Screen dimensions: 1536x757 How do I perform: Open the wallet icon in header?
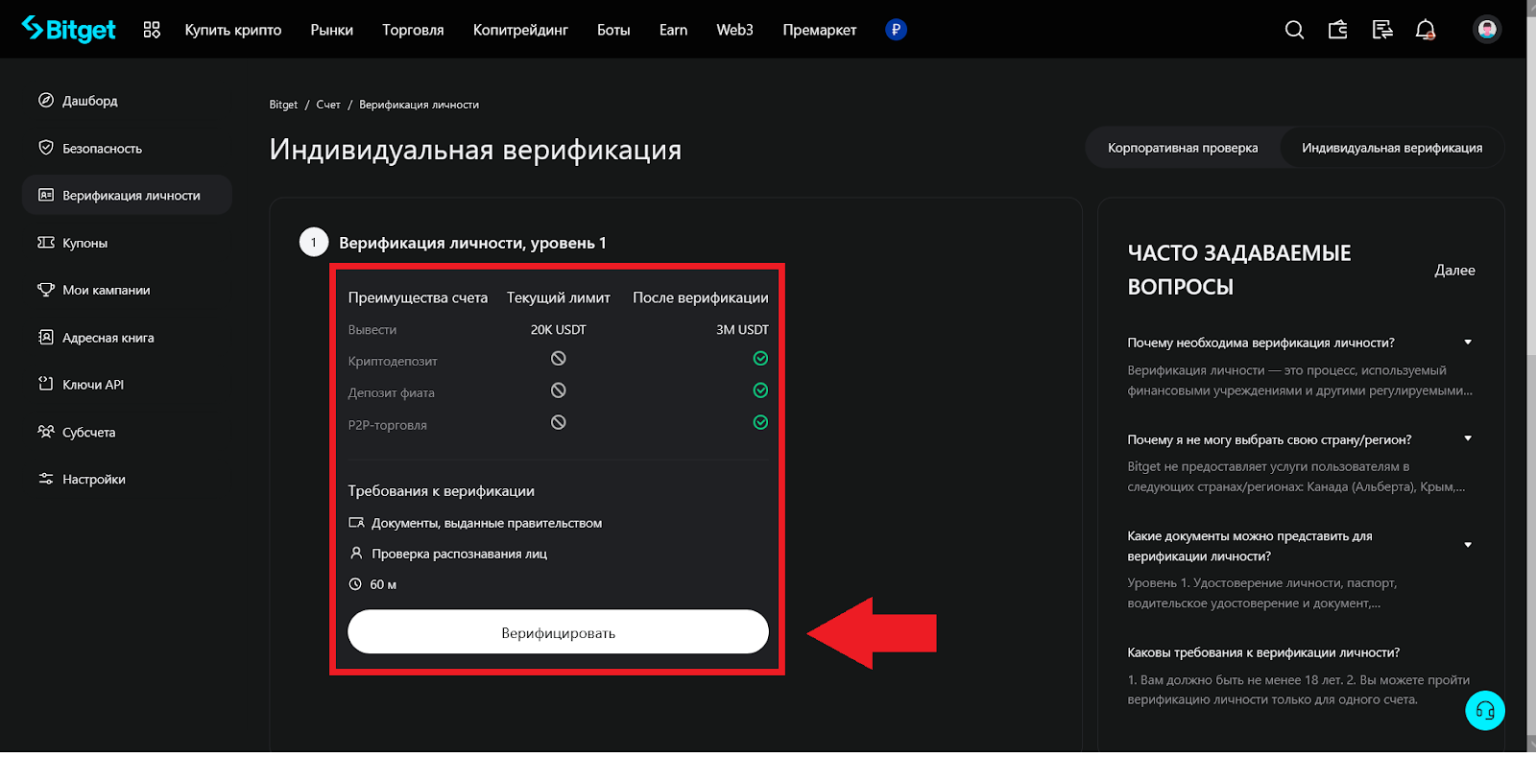coord(1338,29)
